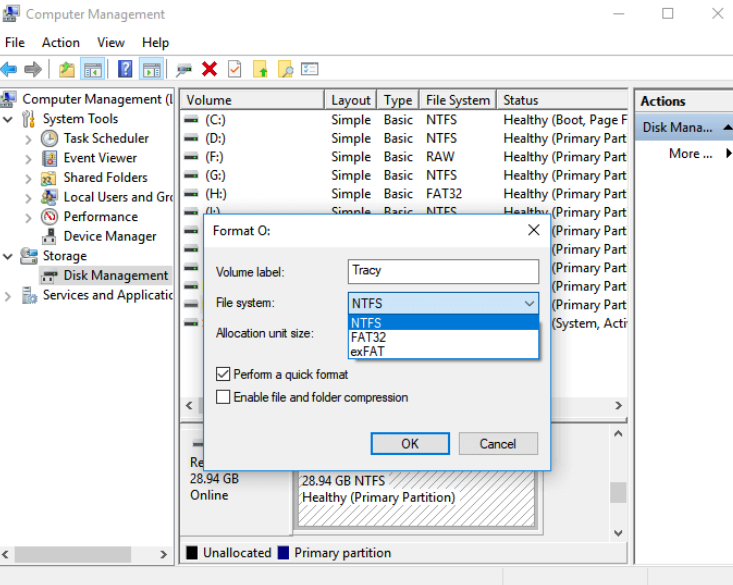Uncheck Perform a quick format
This screenshot has width=733, height=585.
click(x=223, y=374)
